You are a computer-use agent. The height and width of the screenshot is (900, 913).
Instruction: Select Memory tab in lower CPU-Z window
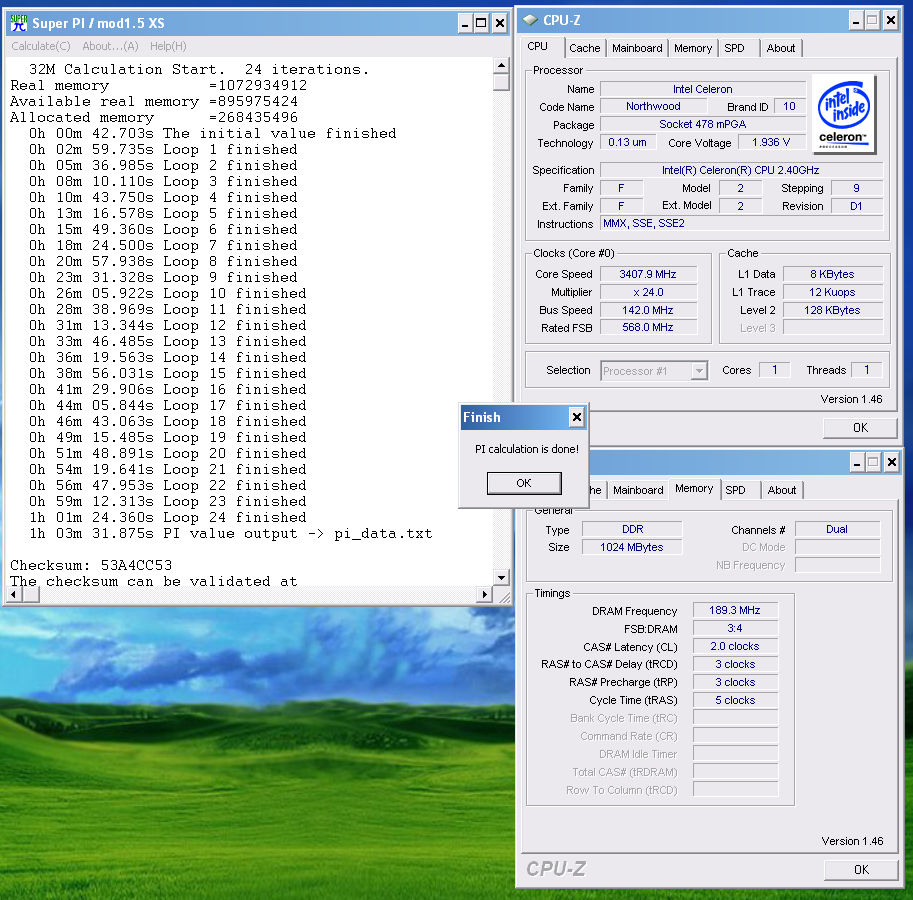pyautogui.click(x=694, y=488)
